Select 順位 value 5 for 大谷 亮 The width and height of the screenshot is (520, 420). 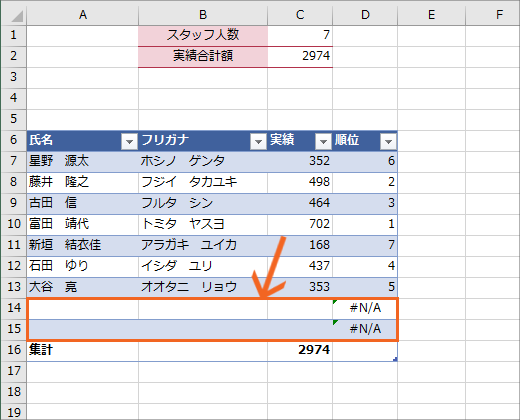tap(365, 287)
